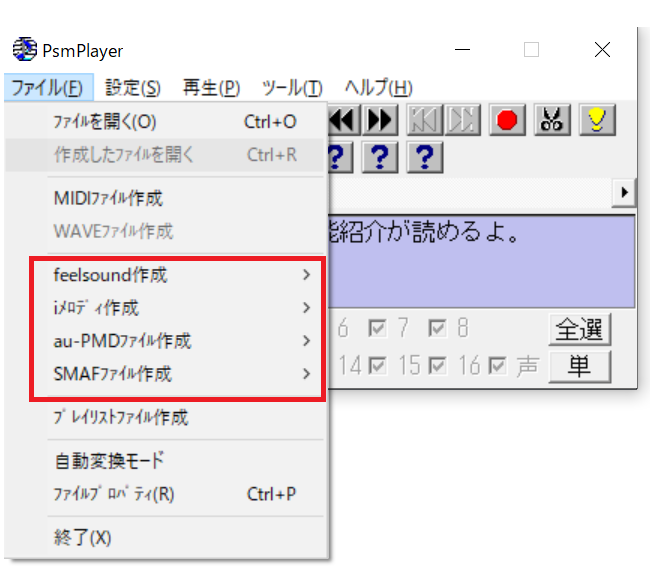Screen dimensions: 650x588
Task: Toggle the checkbox for channel 8
Action: click(437, 328)
